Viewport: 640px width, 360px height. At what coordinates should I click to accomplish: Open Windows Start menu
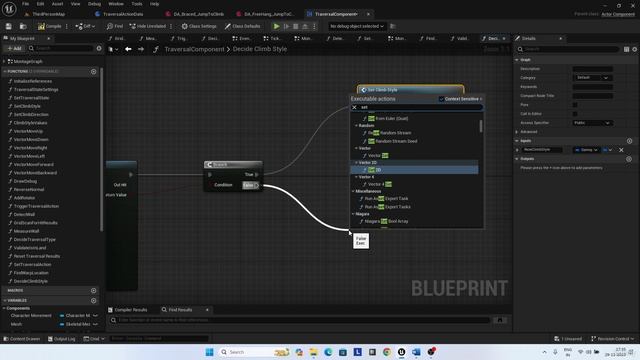point(209,352)
